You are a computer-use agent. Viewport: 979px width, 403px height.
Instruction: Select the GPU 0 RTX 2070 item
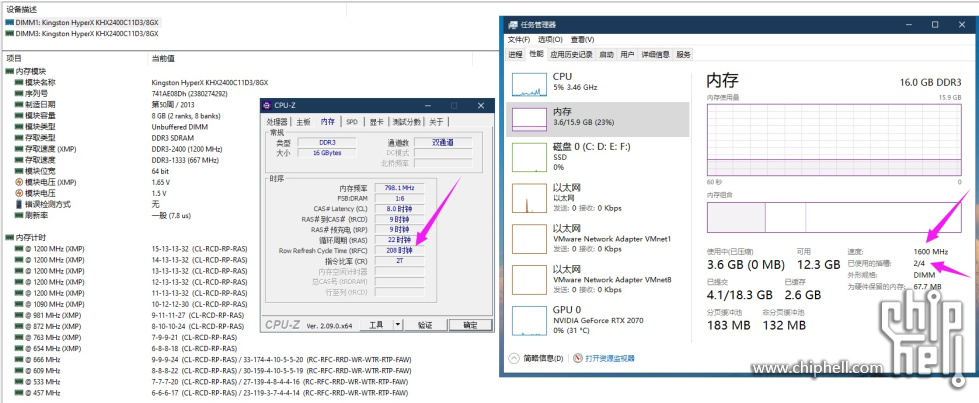point(598,319)
